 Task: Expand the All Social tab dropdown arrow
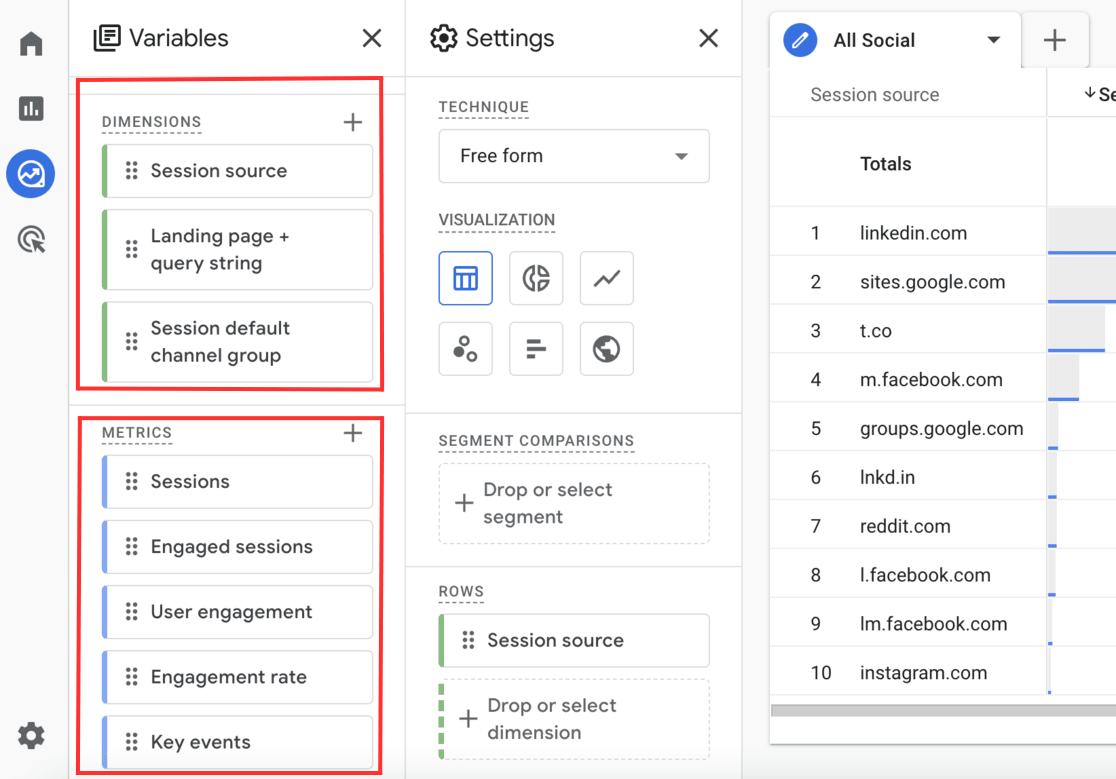pos(993,41)
